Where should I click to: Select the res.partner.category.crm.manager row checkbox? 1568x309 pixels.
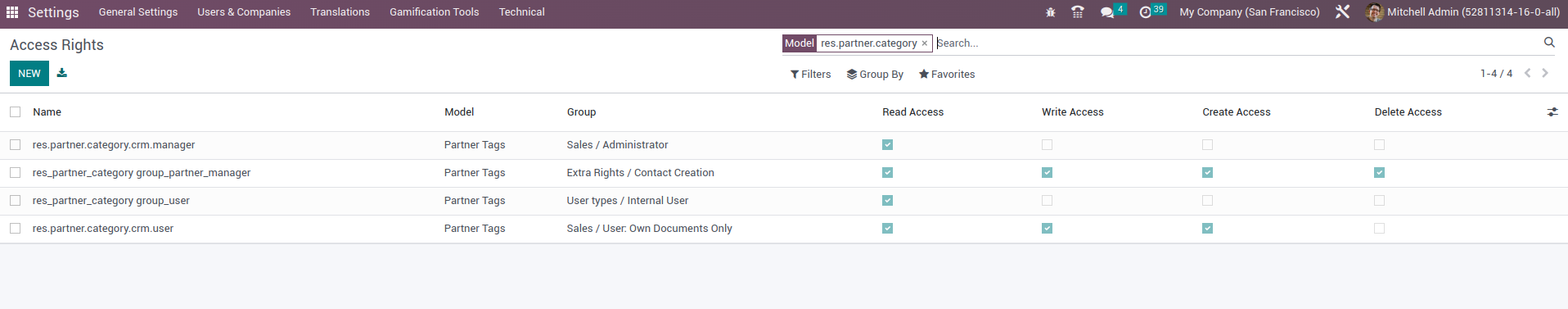click(x=16, y=145)
